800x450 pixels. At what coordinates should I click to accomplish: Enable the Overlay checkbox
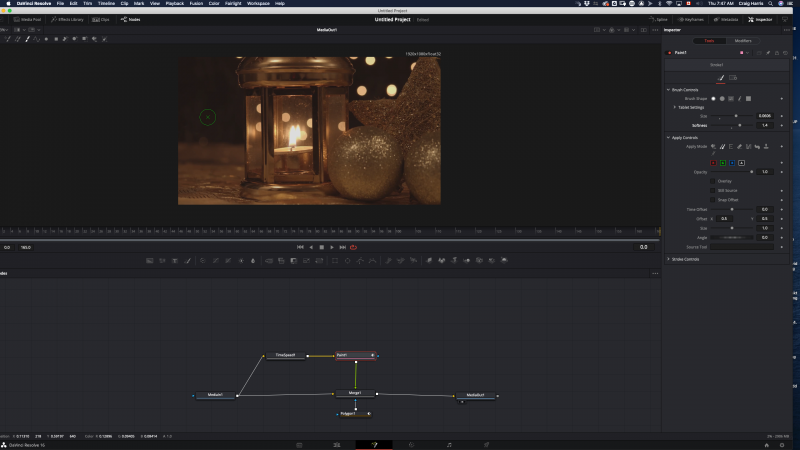click(713, 181)
